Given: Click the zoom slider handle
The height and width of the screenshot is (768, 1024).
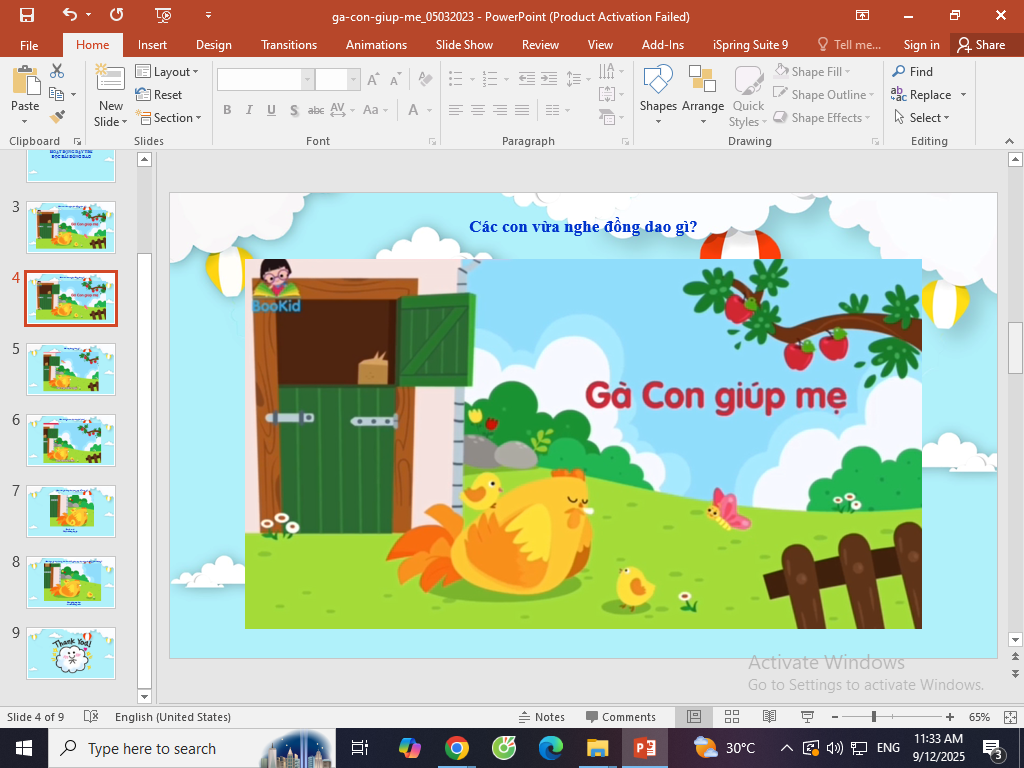Looking at the screenshot, I should tap(874, 717).
